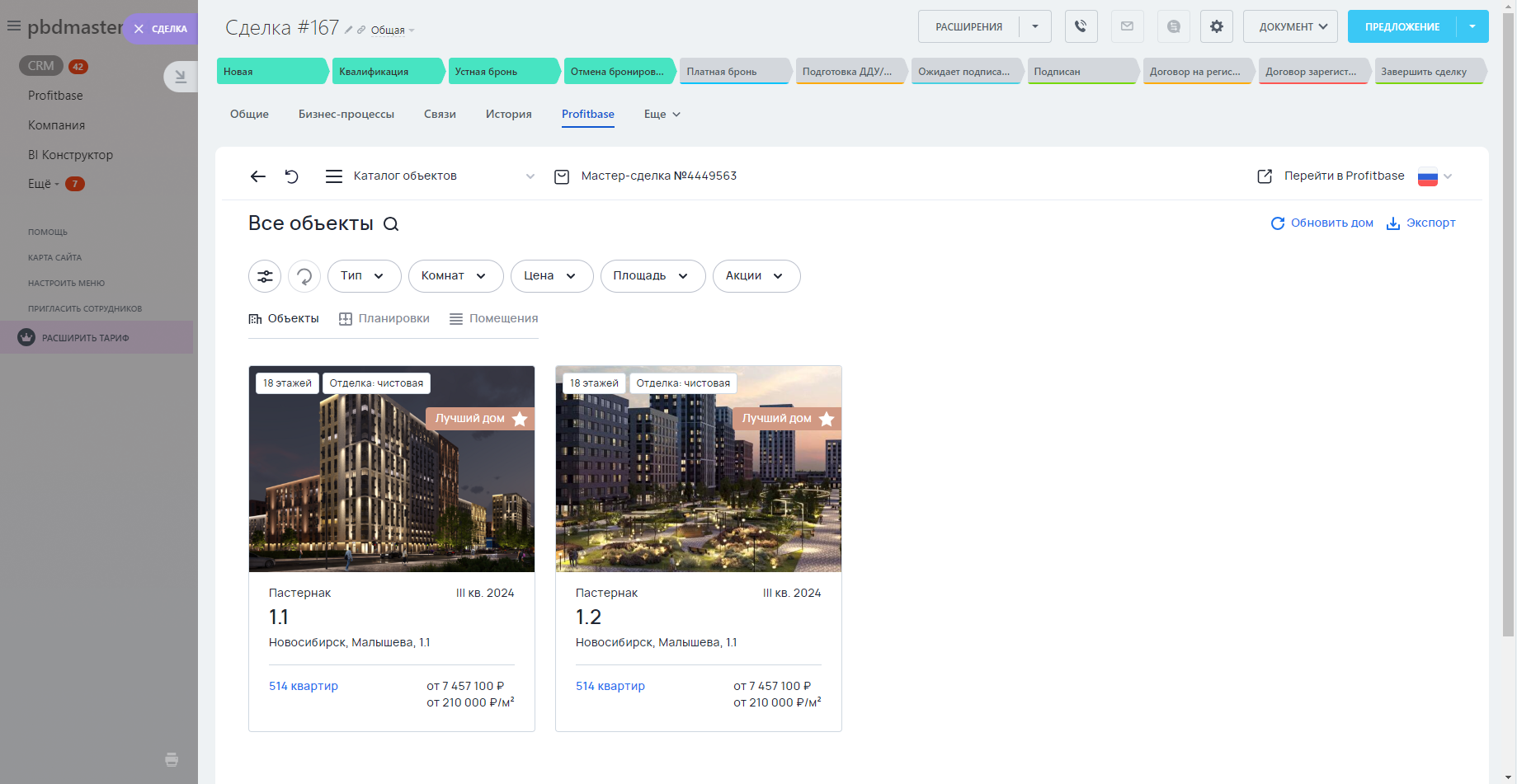Click the Обновить дом link
This screenshot has height=784, width=1517.
click(1321, 223)
